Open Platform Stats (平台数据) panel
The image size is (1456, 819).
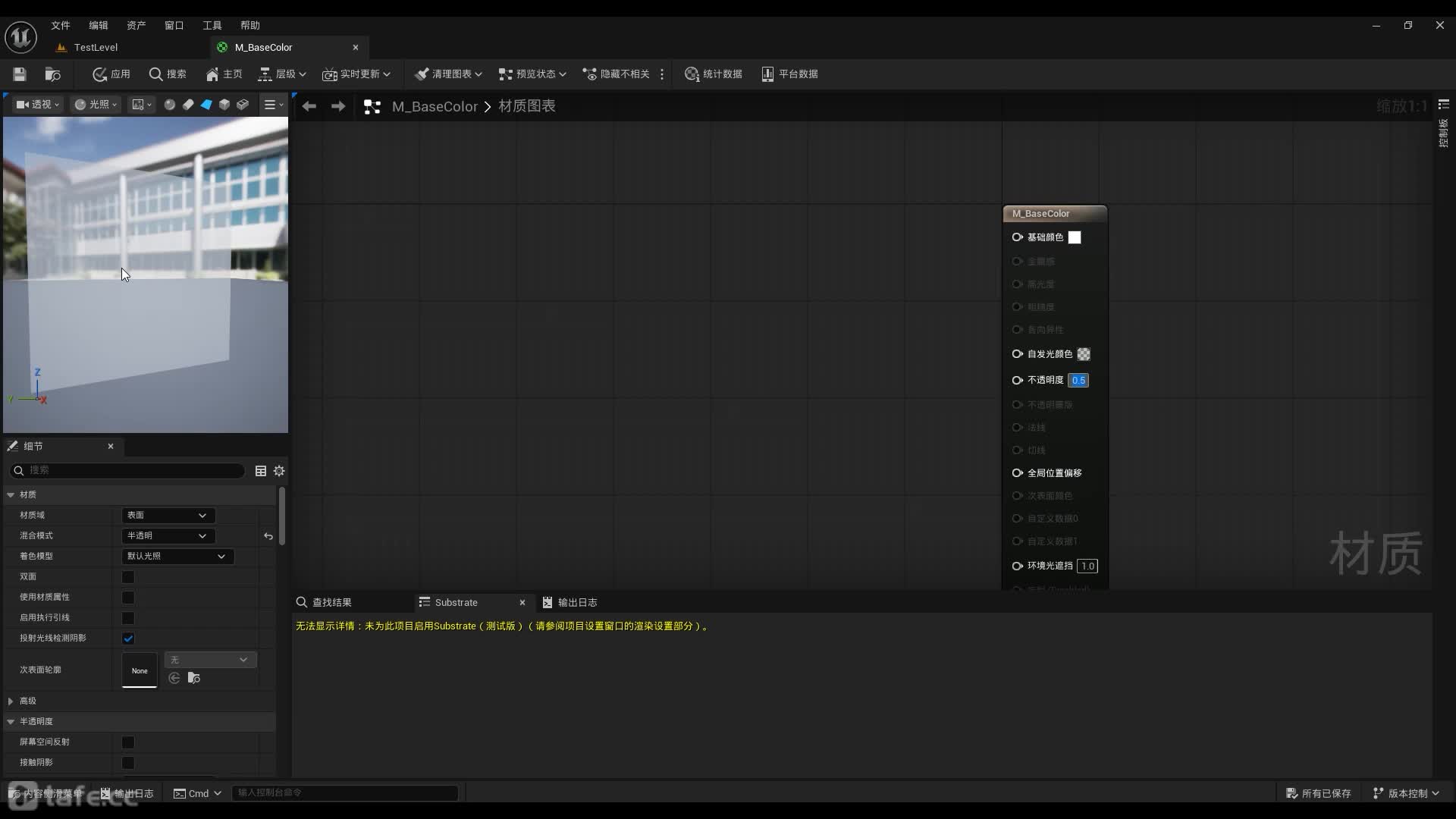[x=789, y=74]
